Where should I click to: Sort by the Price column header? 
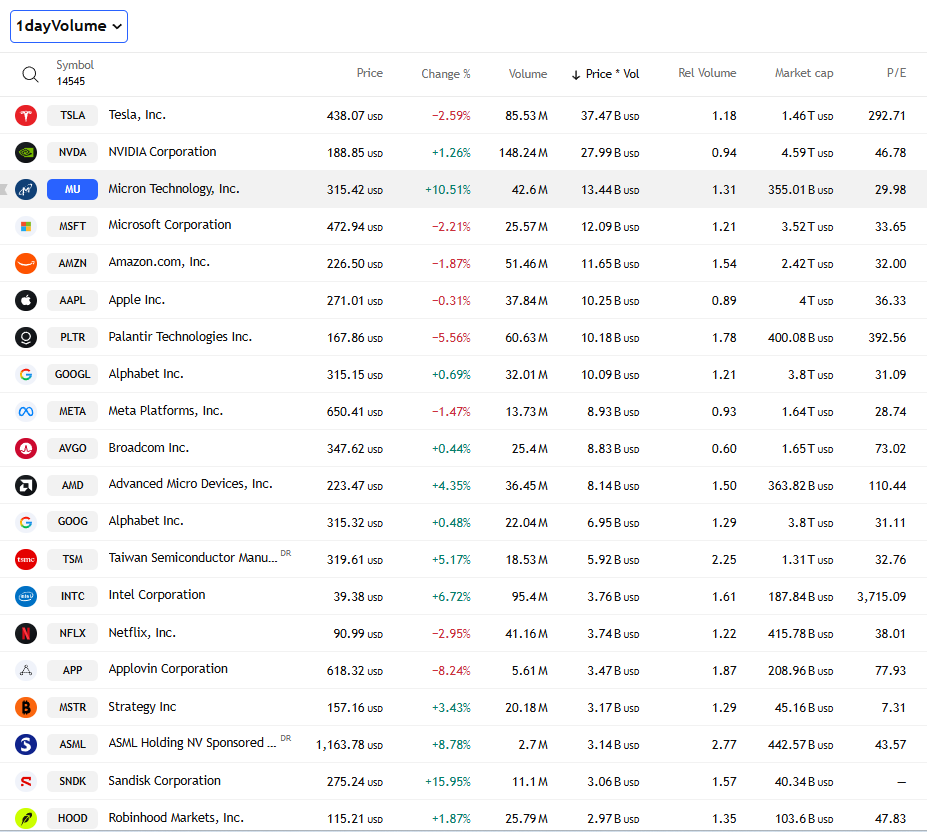[x=369, y=73]
